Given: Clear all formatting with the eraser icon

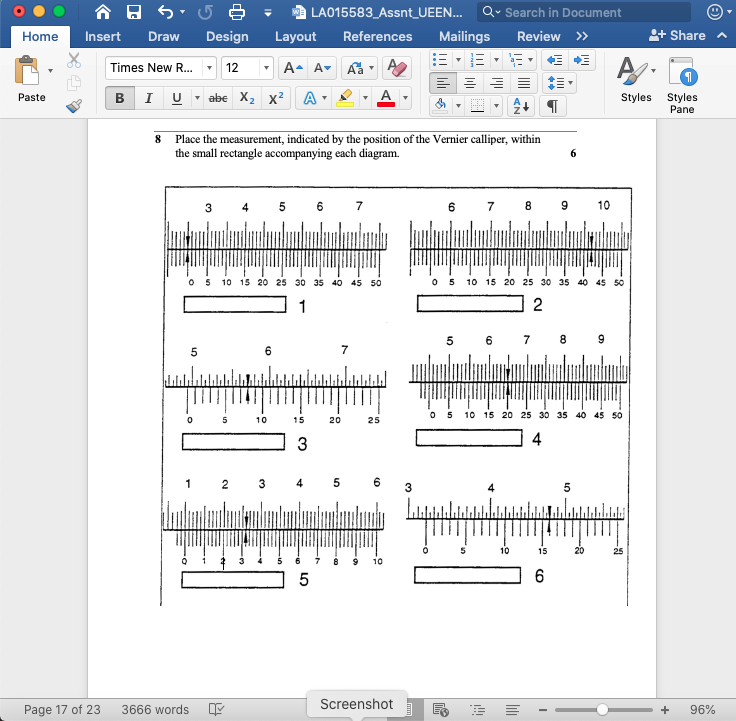Looking at the screenshot, I should [397, 68].
